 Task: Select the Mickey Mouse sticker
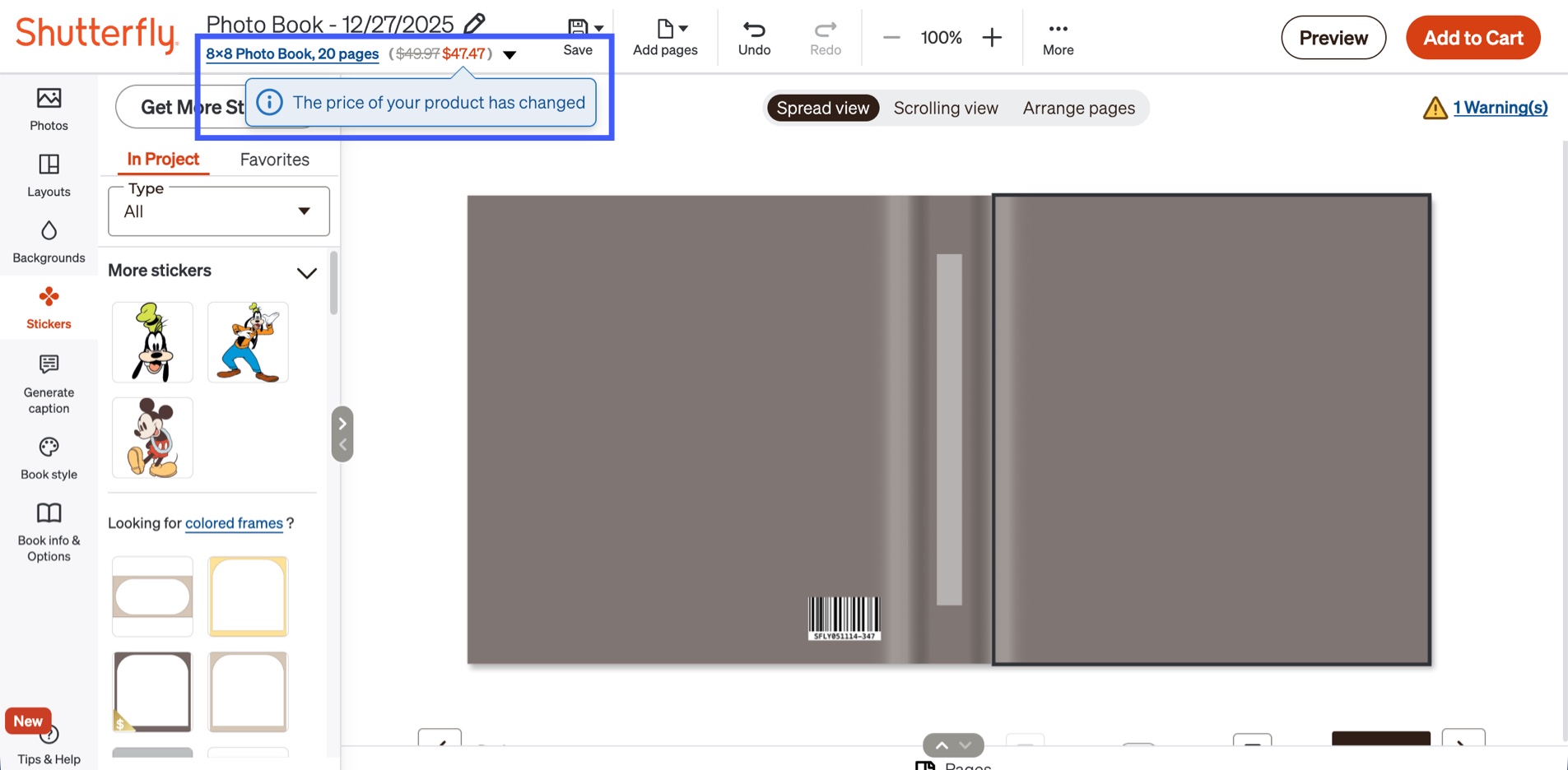[153, 438]
